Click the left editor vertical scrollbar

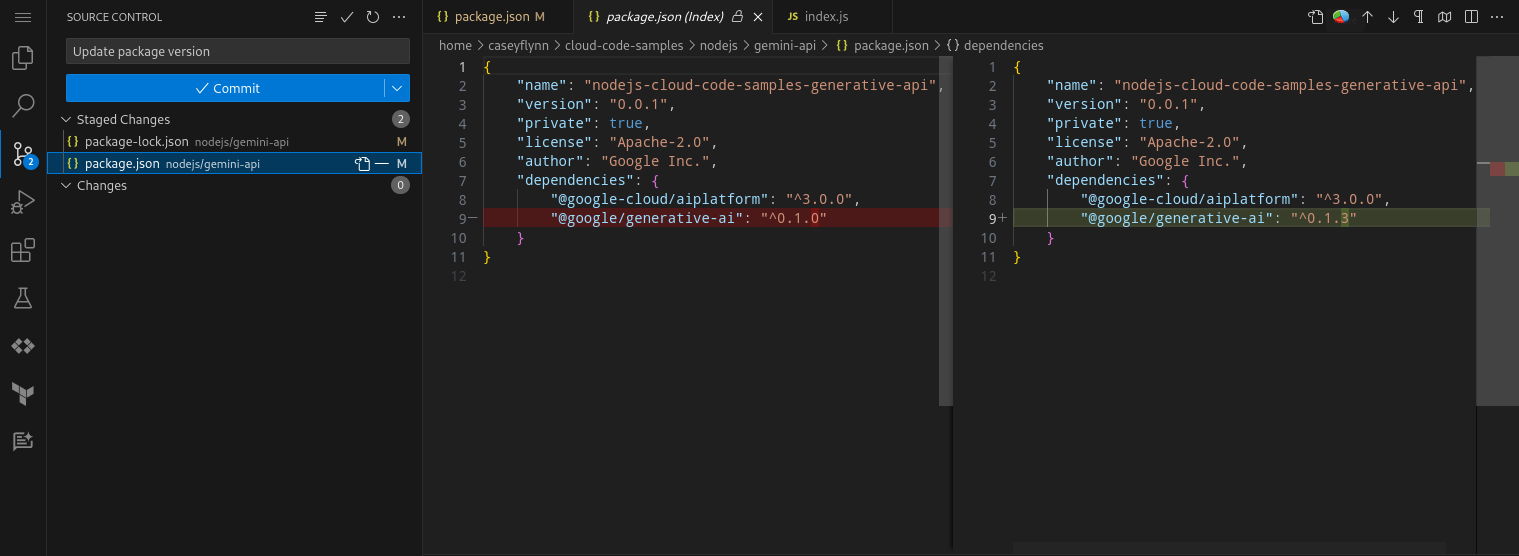click(946, 231)
